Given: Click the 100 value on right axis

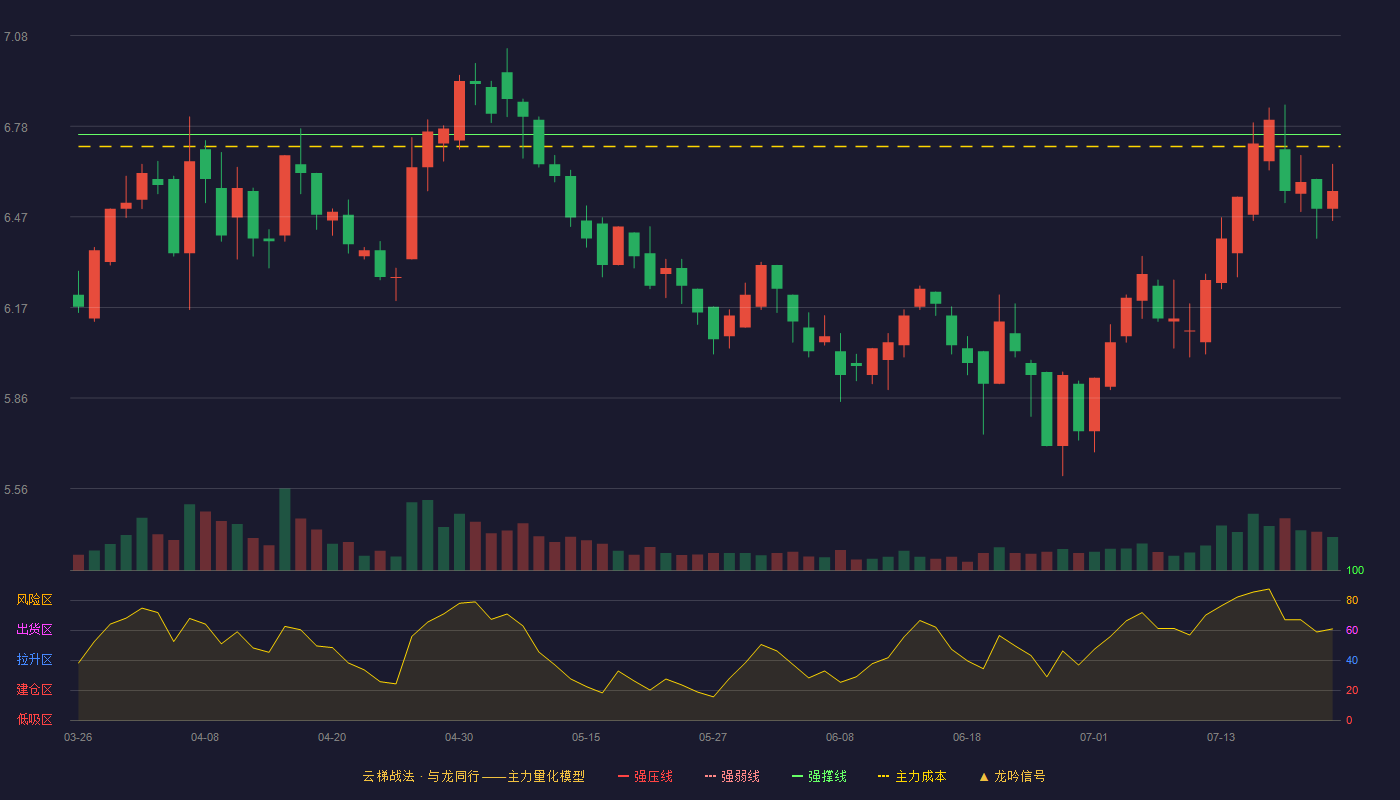Looking at the screenshot, I should tap(1355, 571).
